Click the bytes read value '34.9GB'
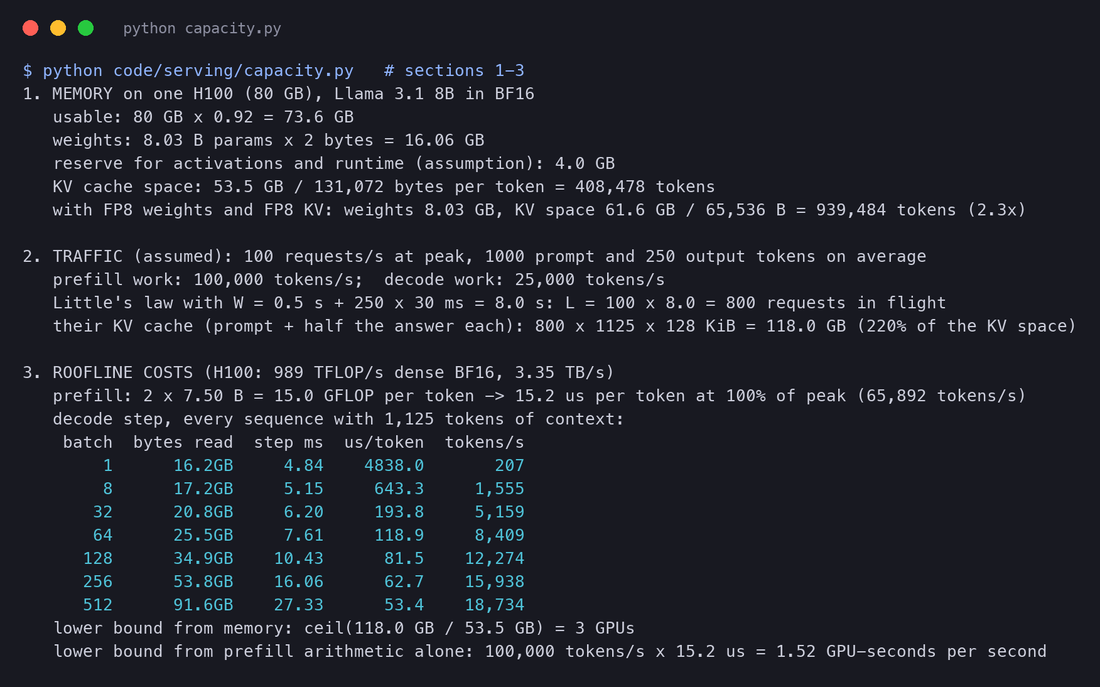 [203, 558]
